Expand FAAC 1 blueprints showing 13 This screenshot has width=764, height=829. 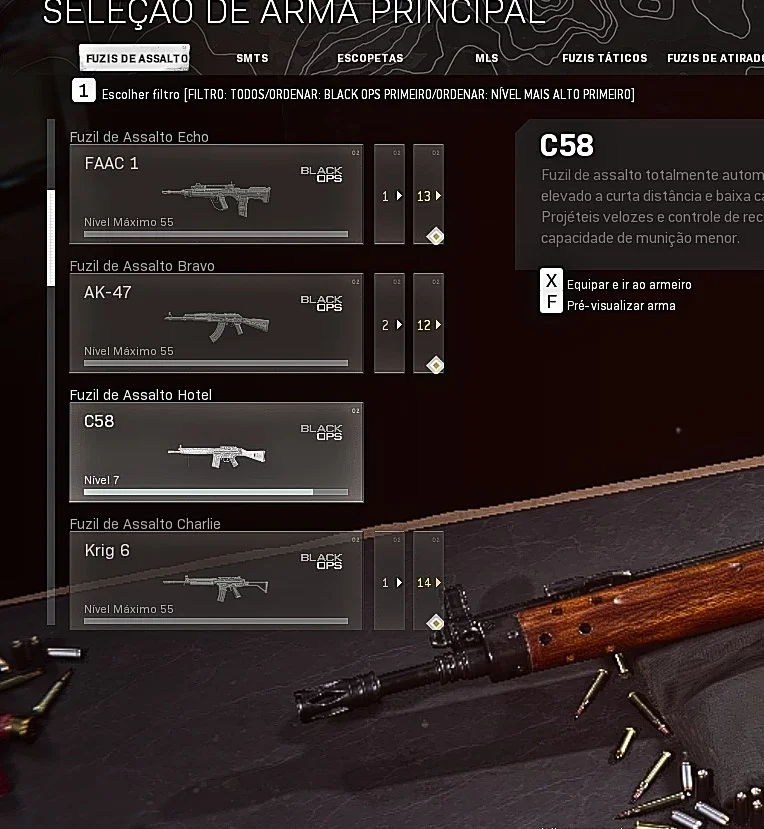428,194
